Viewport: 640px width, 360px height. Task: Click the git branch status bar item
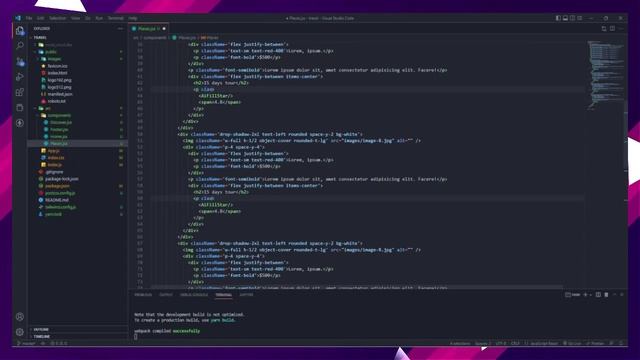click(x=26, y=343)
